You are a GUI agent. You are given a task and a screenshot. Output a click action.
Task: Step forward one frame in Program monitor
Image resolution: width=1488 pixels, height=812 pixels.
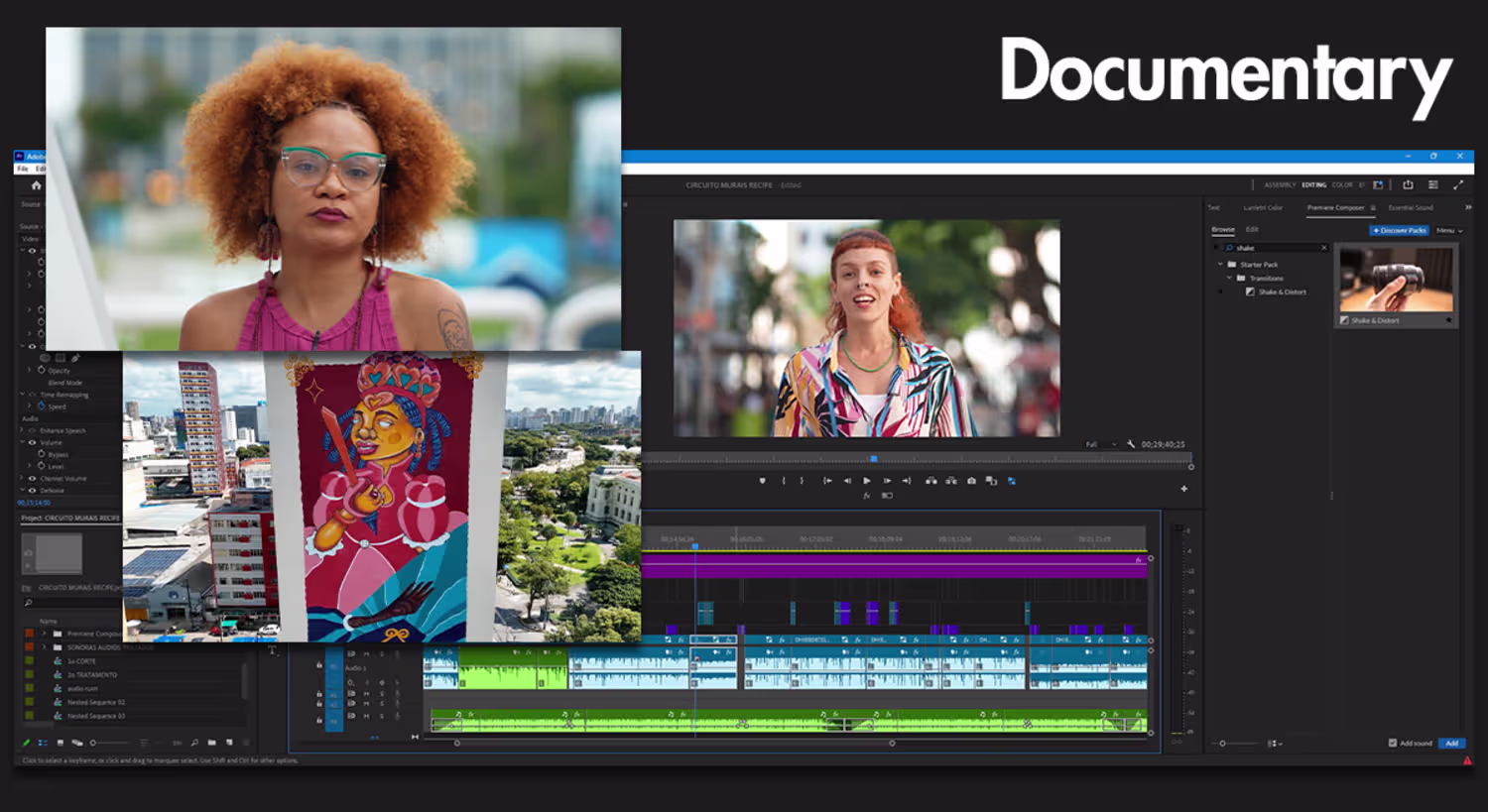tap(887, 481)
